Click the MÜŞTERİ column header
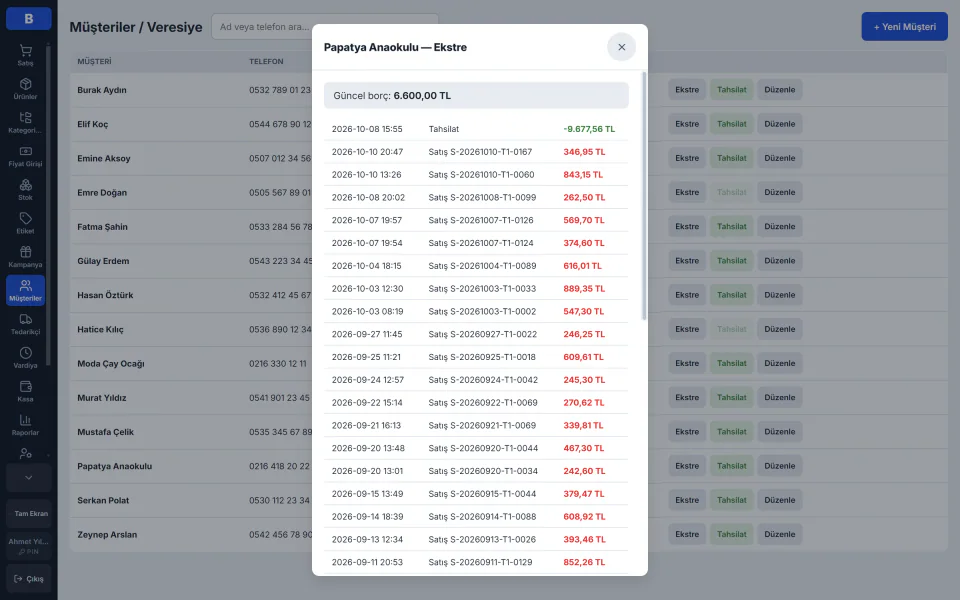The height and width of the screenshot is (600, 960). [94, 61]
